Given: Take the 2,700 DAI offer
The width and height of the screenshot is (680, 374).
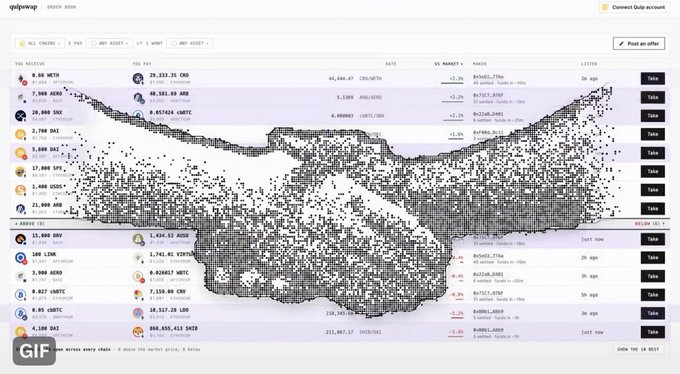Looking at the screenshot, I should coord(653,134).
